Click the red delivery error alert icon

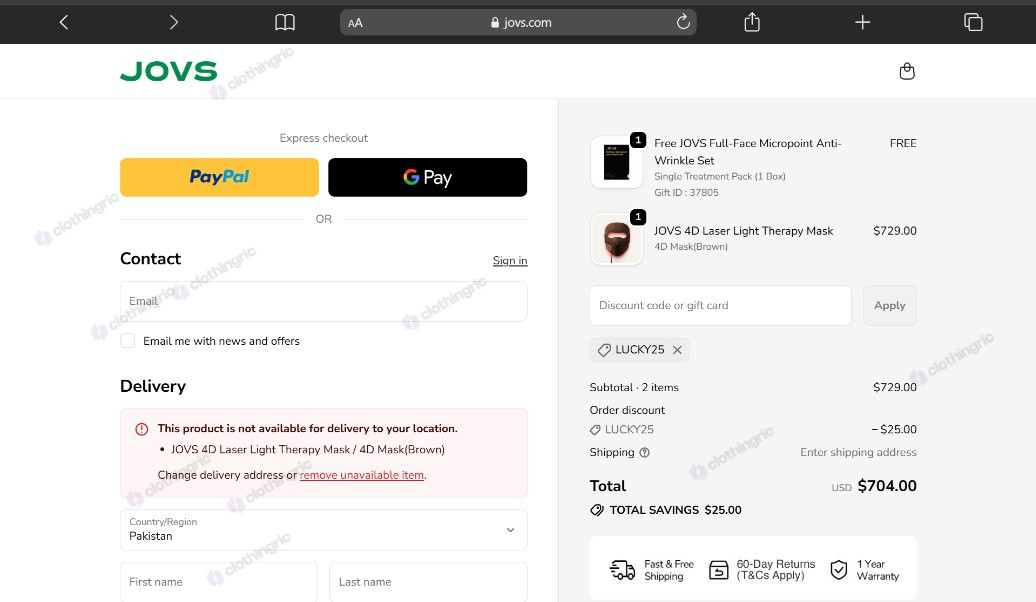[x=141, y=429]
